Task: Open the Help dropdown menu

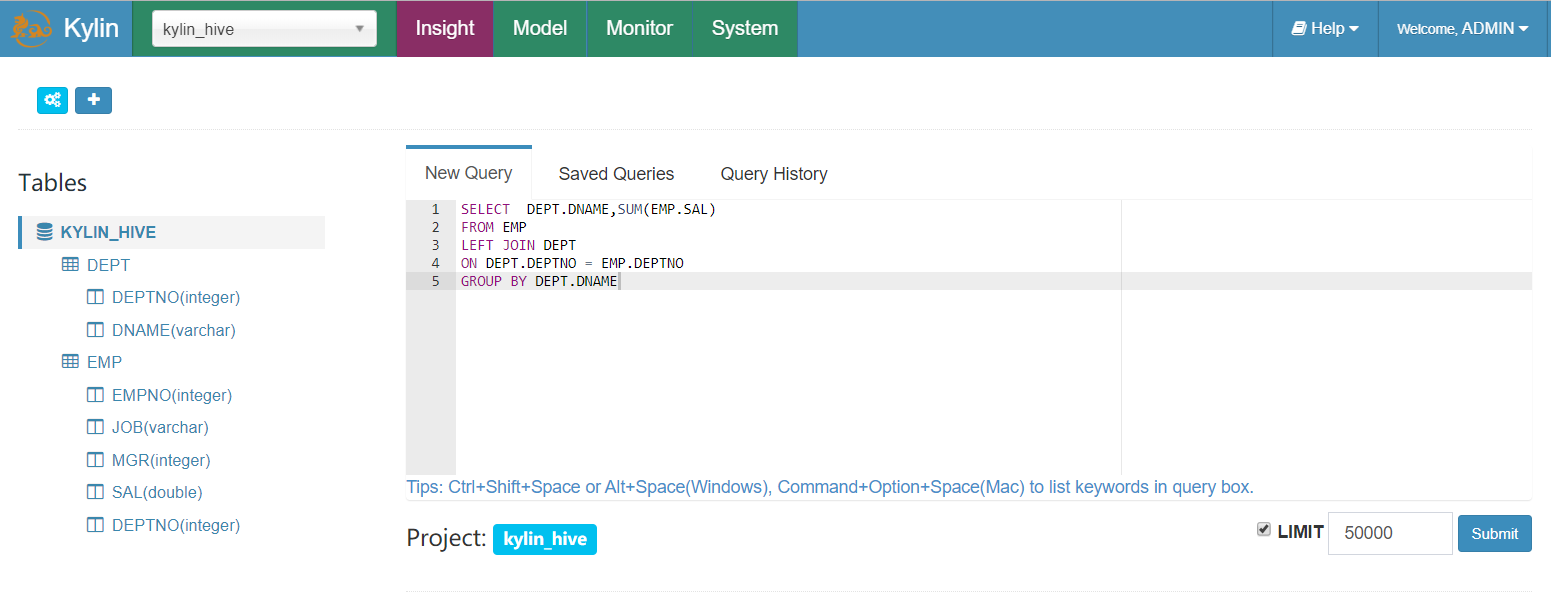Action: tap(1325, 28)
